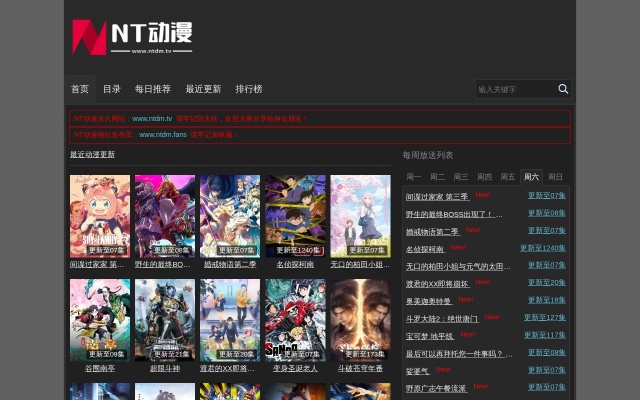Click the magnifying glass search icon
Screen dimensions: 640x400
pyautogui.click(x=563, y=89)
